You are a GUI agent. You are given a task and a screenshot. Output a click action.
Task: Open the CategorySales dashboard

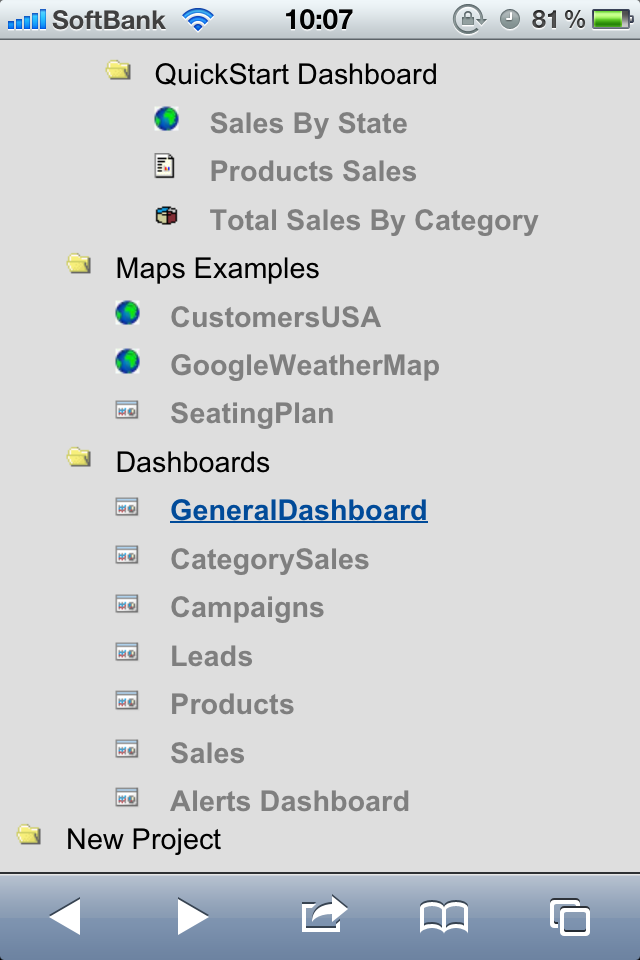pyautogui.click(x=269, y=559)
